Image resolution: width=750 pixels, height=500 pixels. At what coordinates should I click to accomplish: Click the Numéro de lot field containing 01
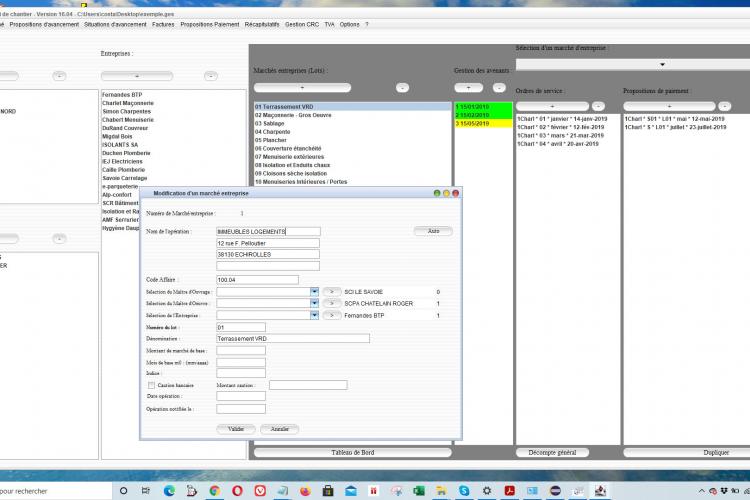241,327
